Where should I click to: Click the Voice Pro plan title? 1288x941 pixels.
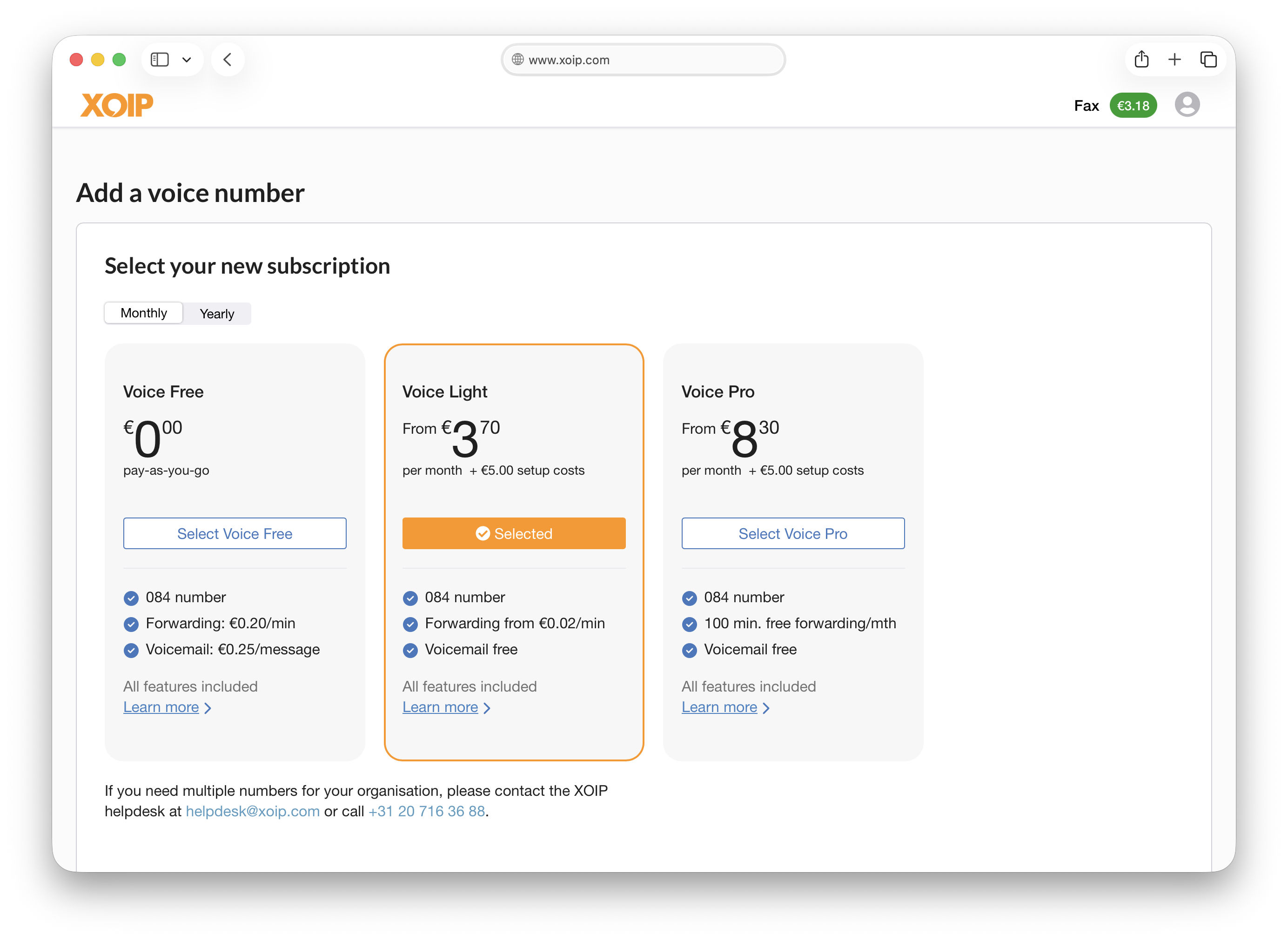(718, 392)
